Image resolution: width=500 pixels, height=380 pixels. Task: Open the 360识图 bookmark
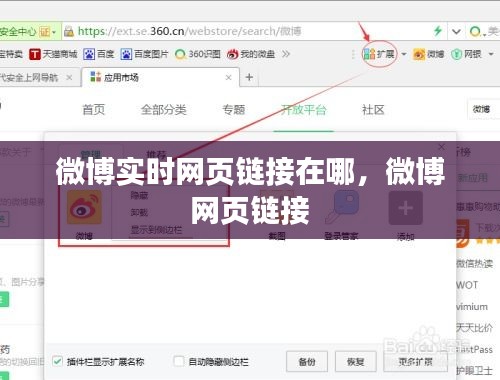pos(198,54)
